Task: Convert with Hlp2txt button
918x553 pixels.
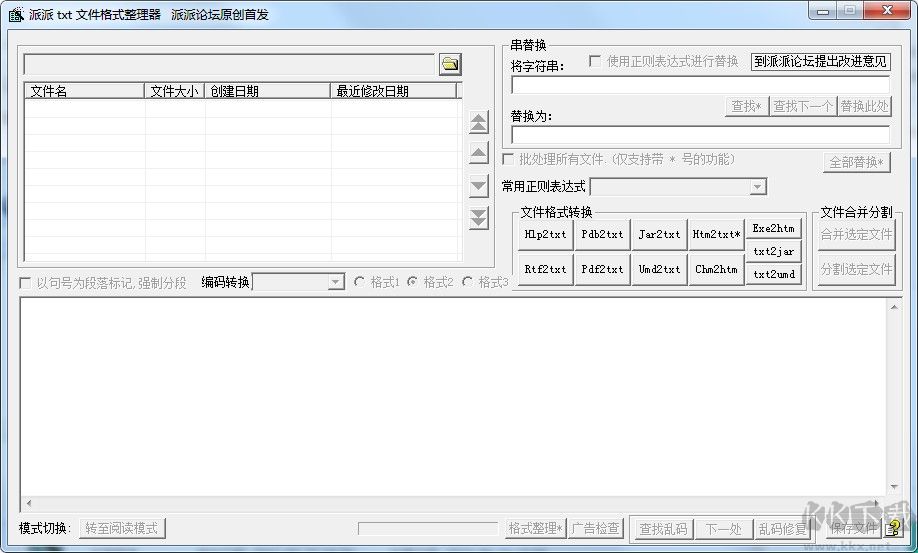Action: [545, 235]
